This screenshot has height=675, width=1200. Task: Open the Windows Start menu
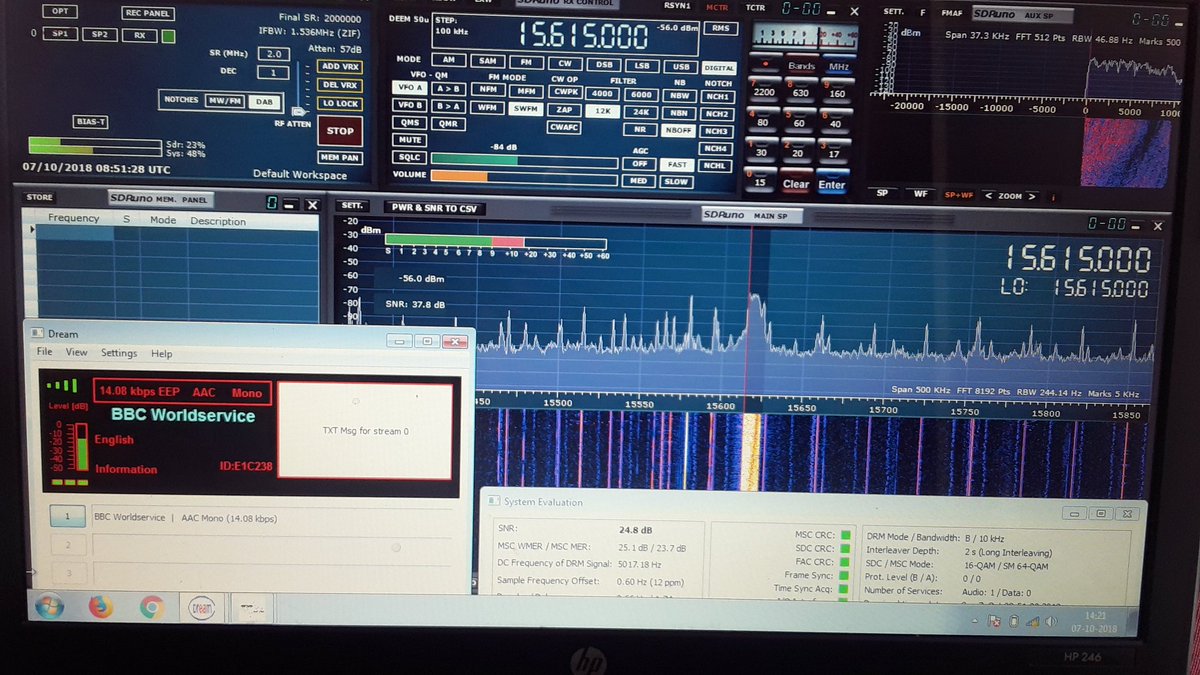point(49,605)
